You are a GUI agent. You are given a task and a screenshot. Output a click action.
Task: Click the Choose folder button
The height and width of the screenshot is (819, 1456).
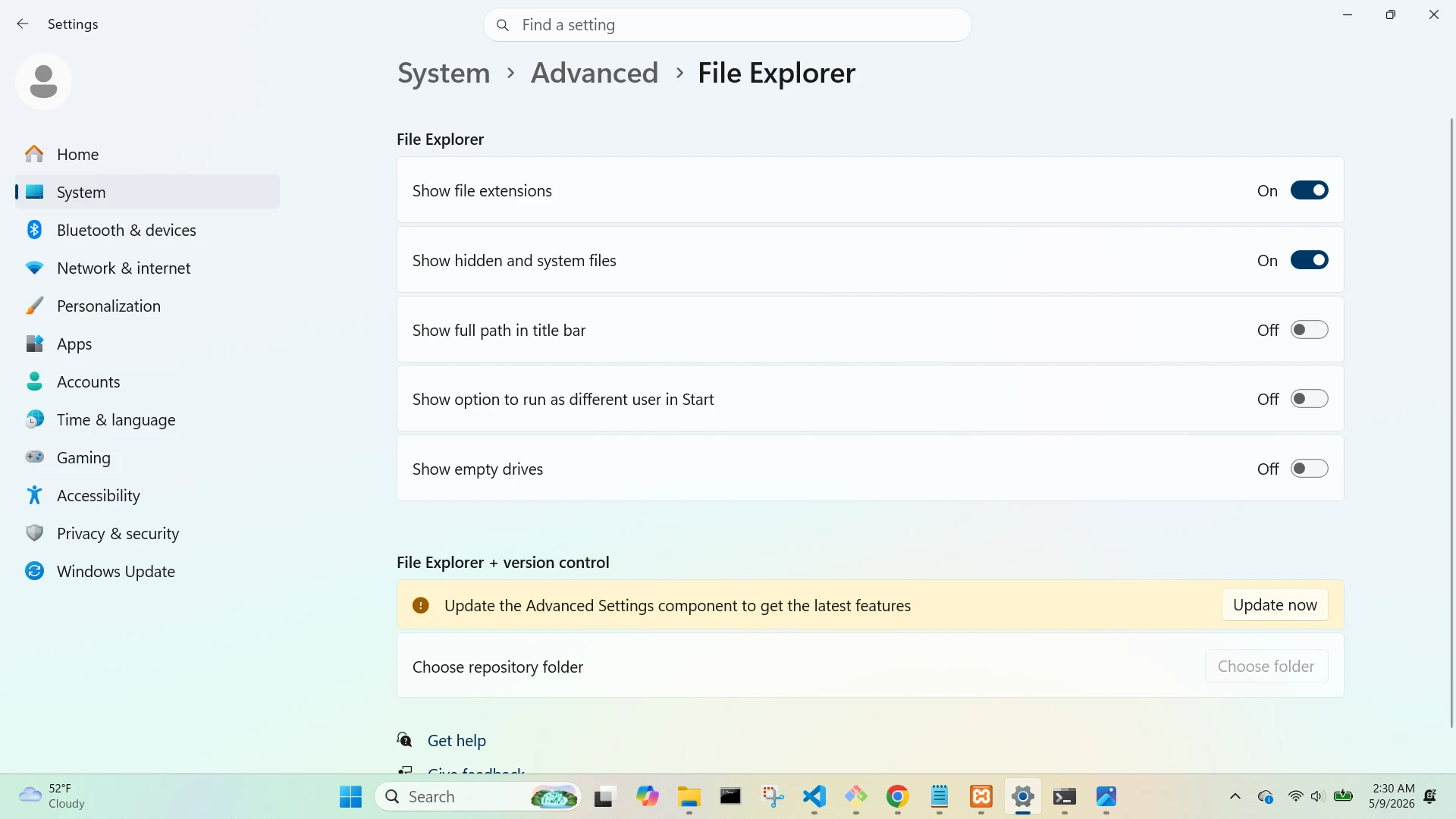[1266, 667]
